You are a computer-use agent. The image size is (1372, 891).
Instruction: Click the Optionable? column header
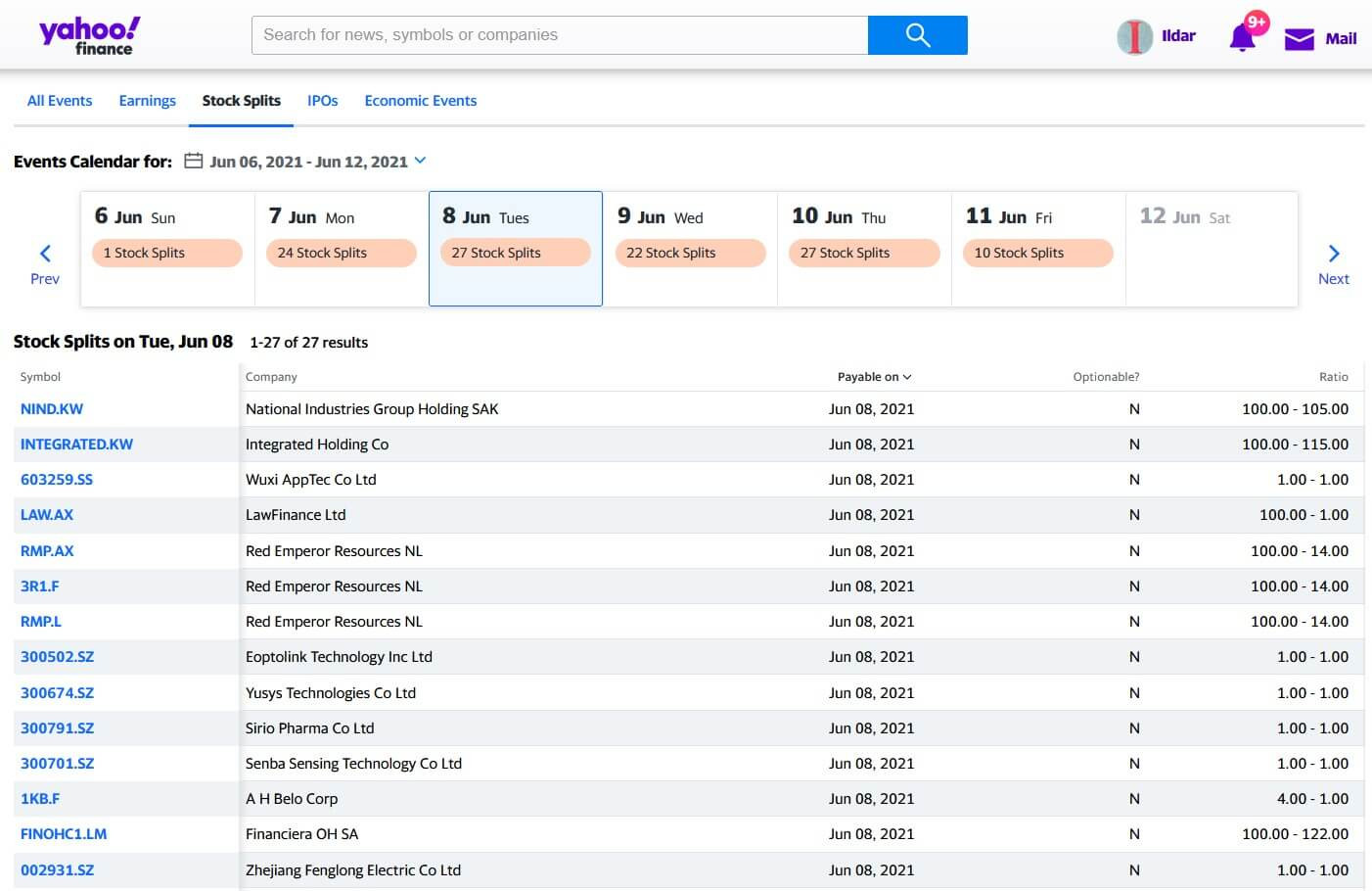tap(1106, 377)
